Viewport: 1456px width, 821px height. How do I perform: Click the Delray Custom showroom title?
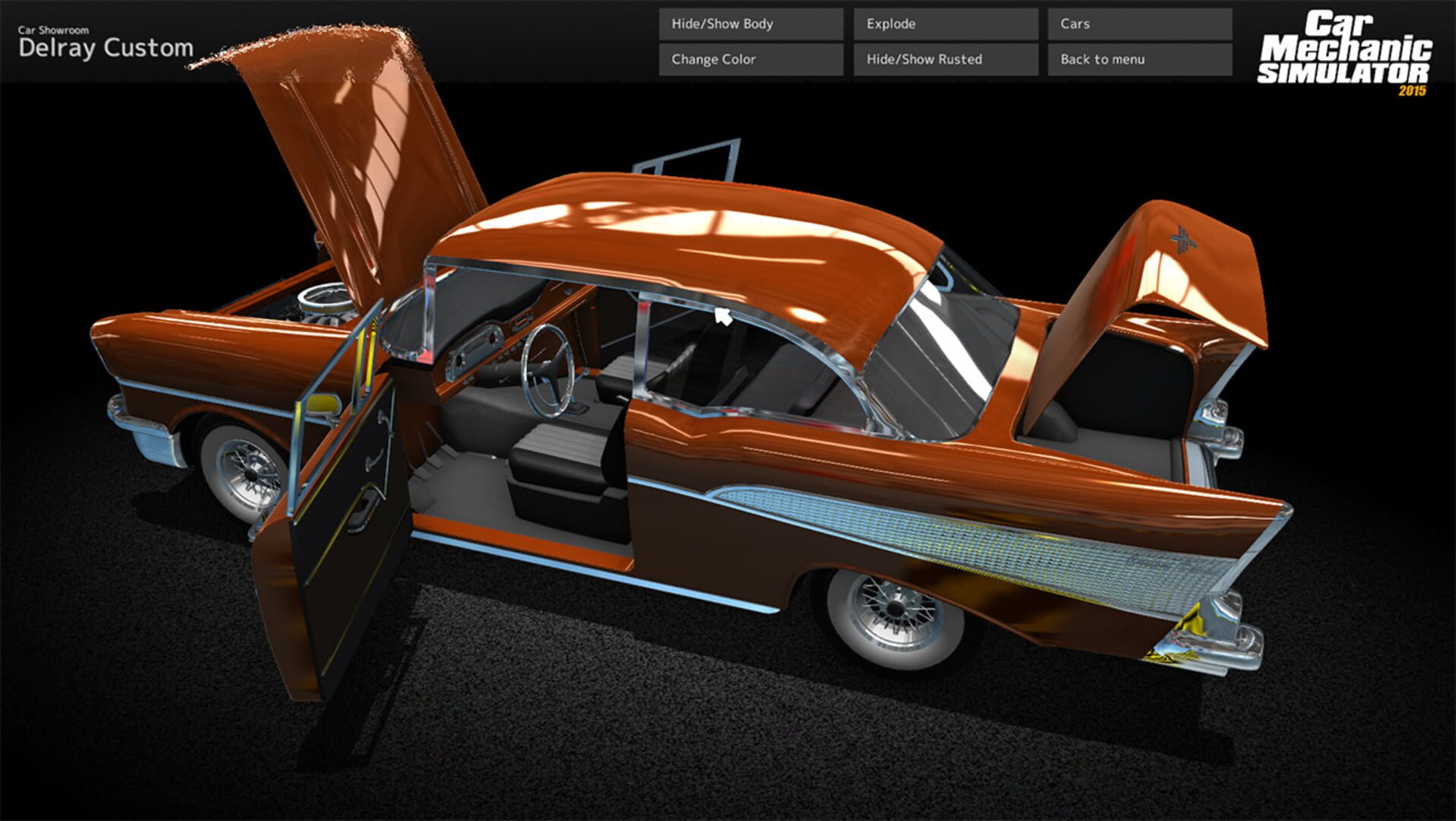point(106,49)
